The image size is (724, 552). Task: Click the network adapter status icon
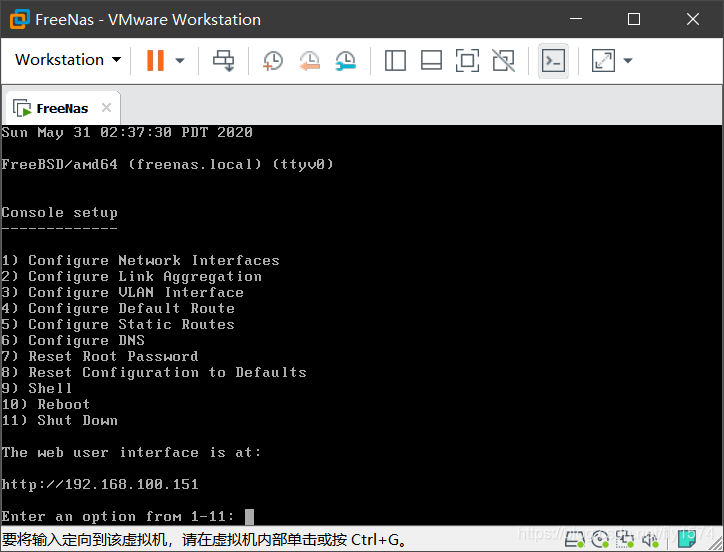click(x=625, y=539)
